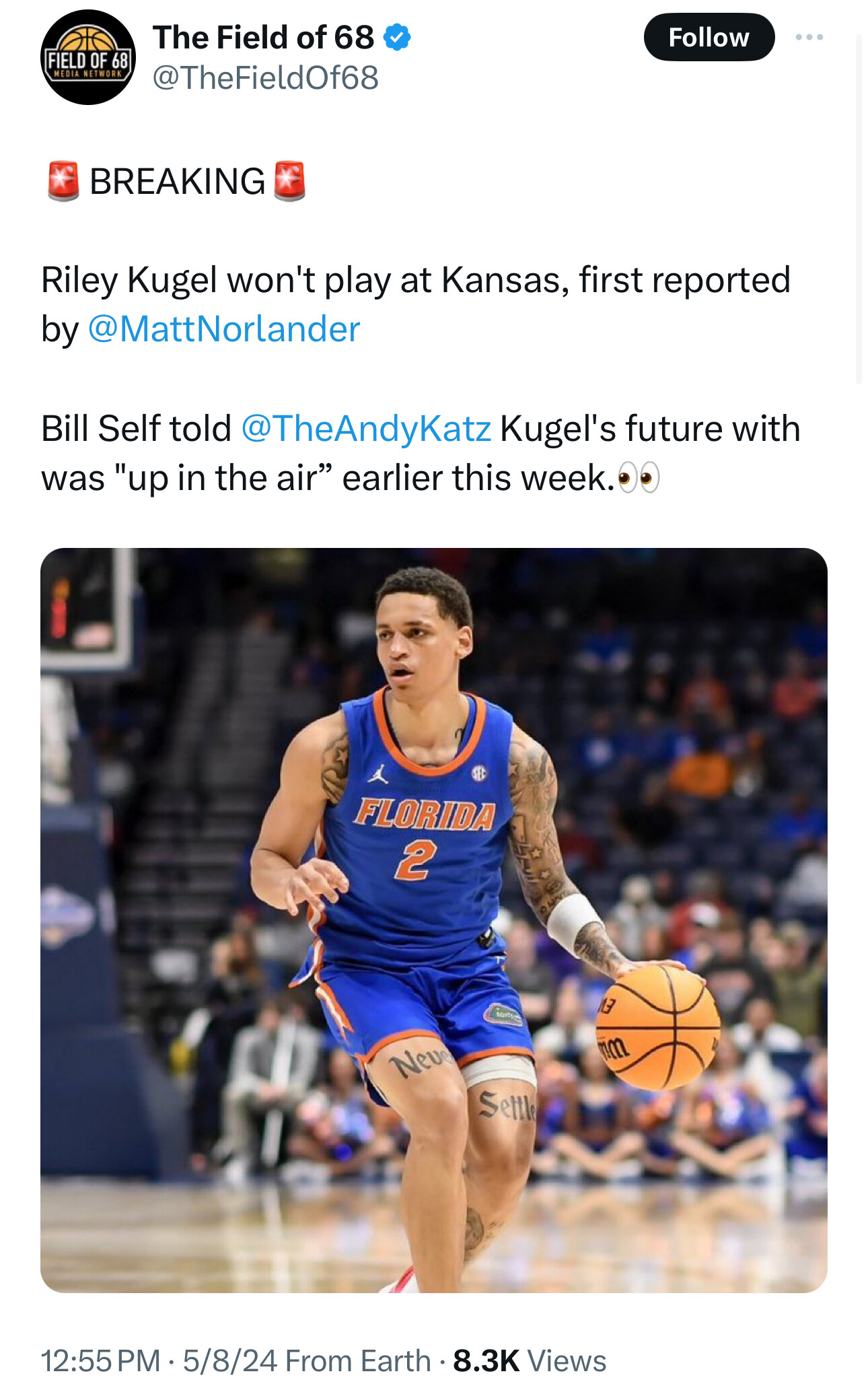Image resolution: width=868 pixels, height=1384 pixels.
Task: Click the 12:55 PM timestamp
Action: [x=101, y=1360]
